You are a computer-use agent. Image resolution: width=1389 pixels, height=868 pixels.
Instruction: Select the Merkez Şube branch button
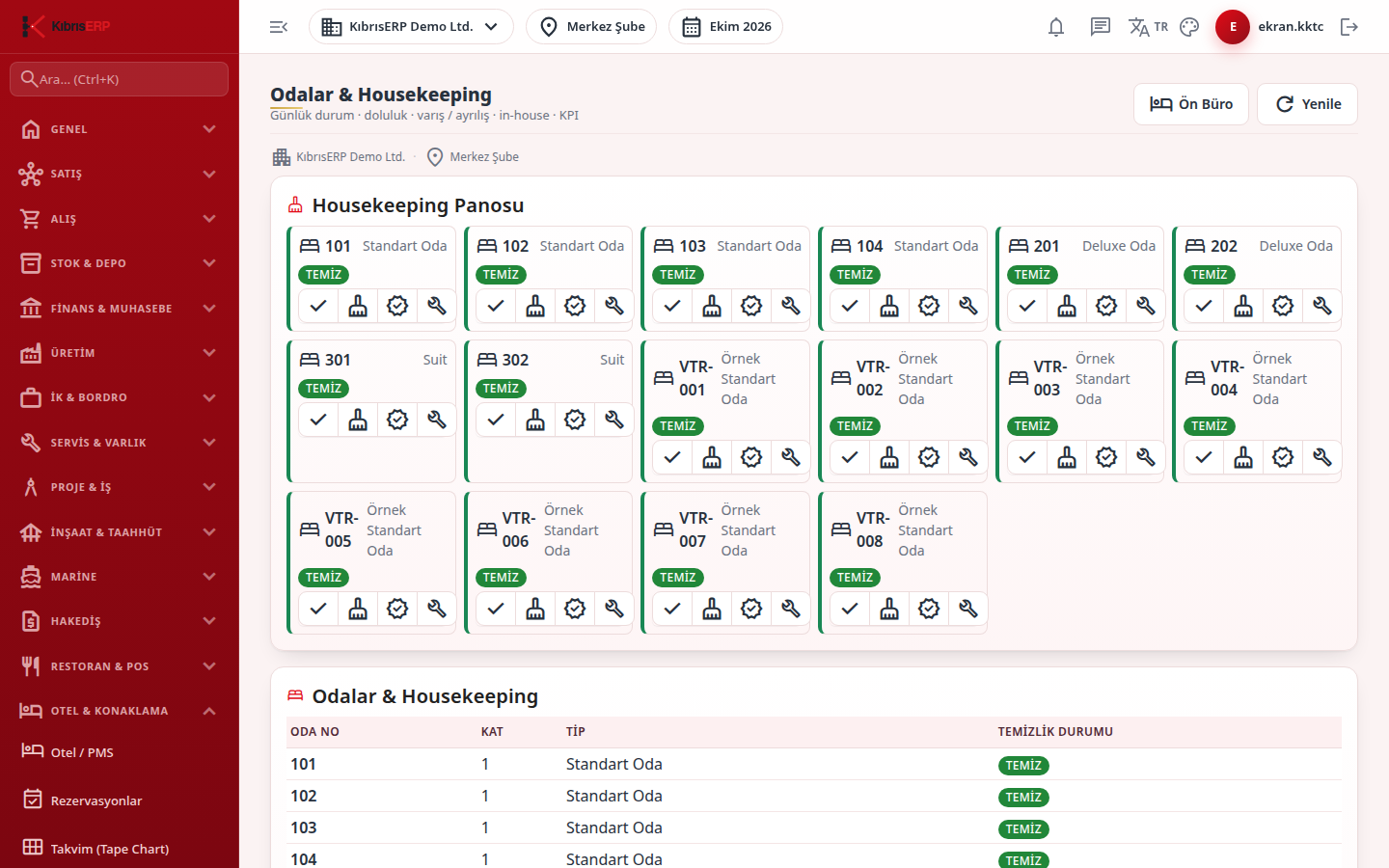click(591, 27)
